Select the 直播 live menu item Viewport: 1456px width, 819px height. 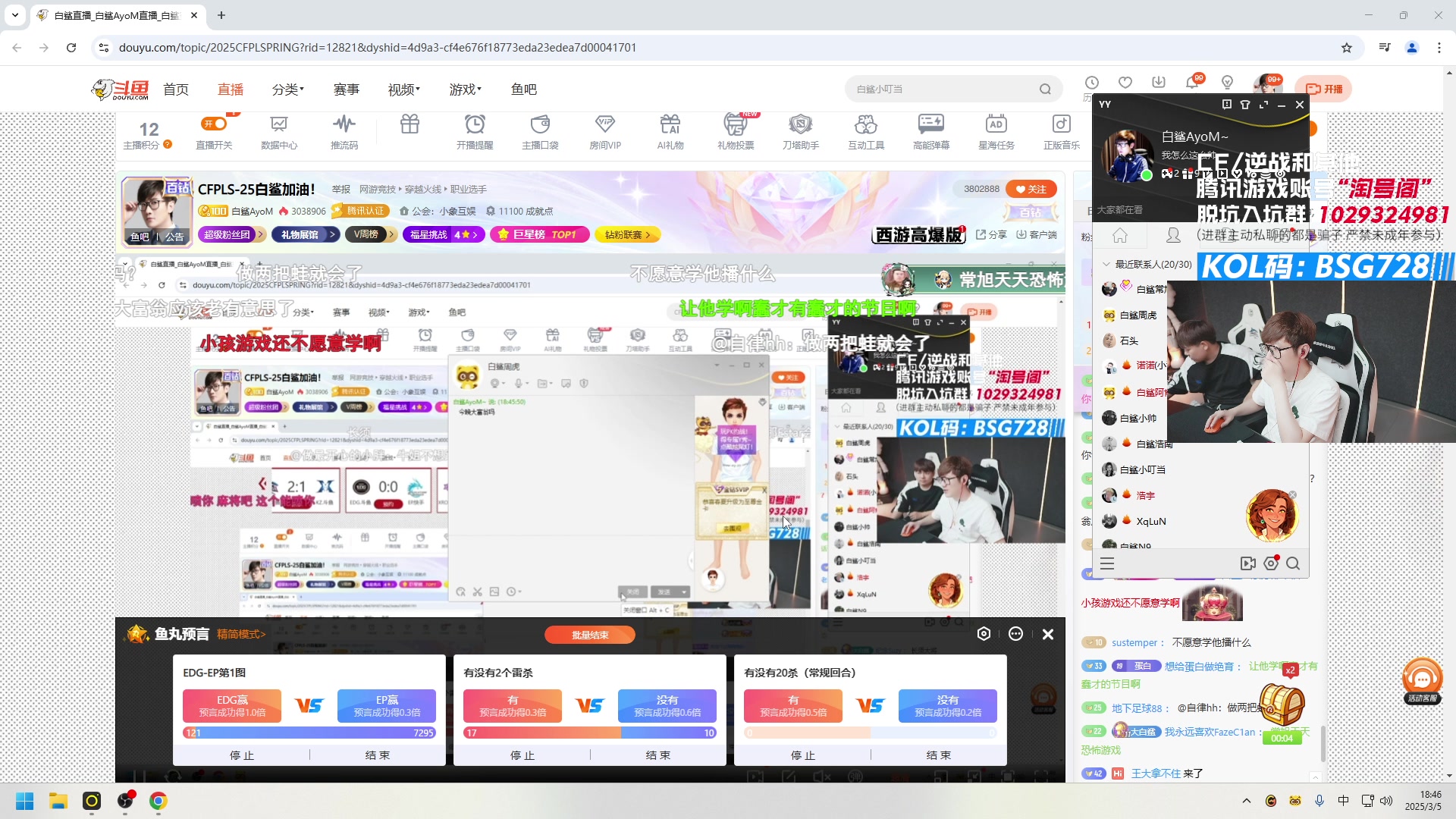231,89
